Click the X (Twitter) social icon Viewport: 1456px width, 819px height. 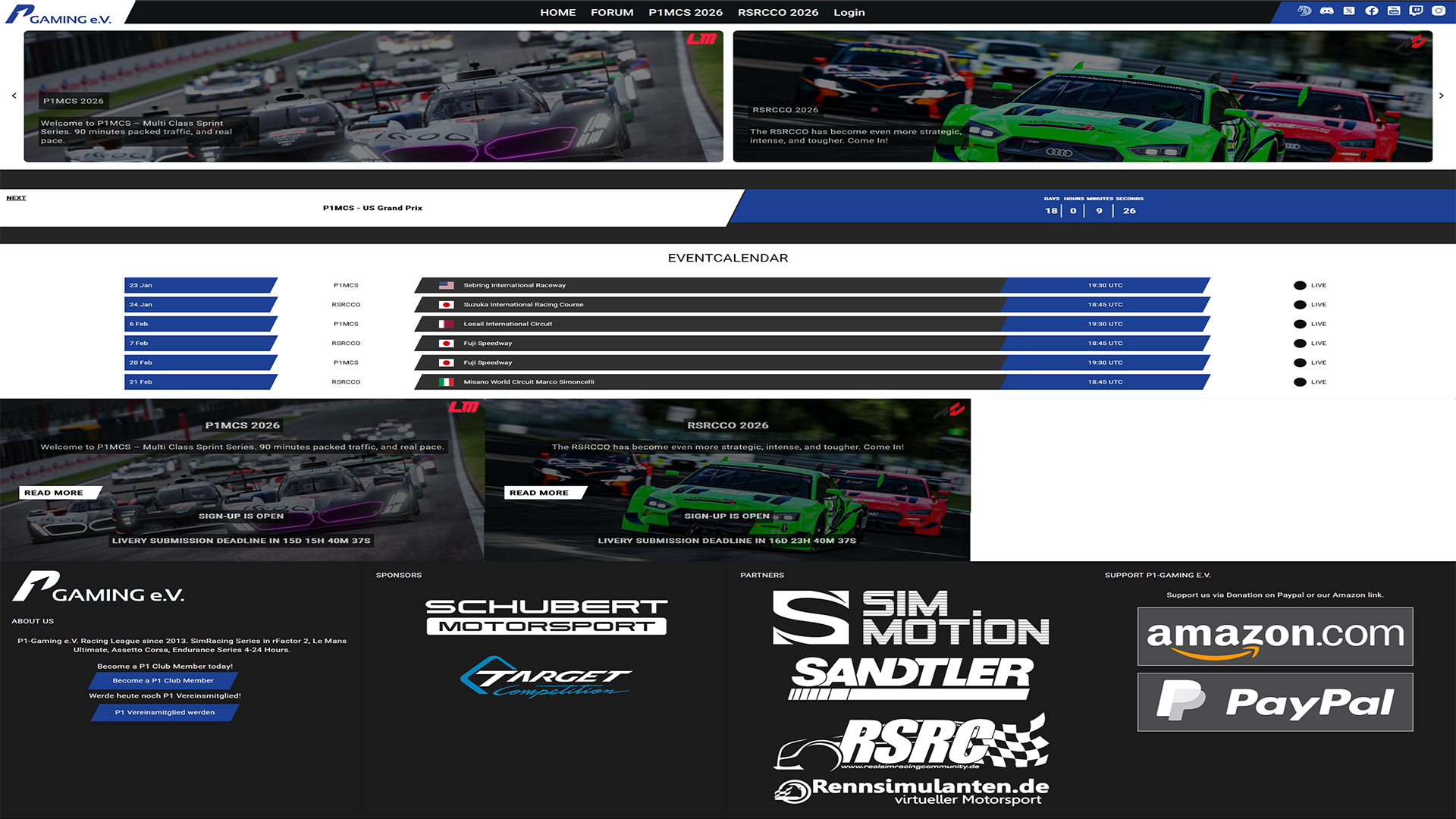(1349, 11)
